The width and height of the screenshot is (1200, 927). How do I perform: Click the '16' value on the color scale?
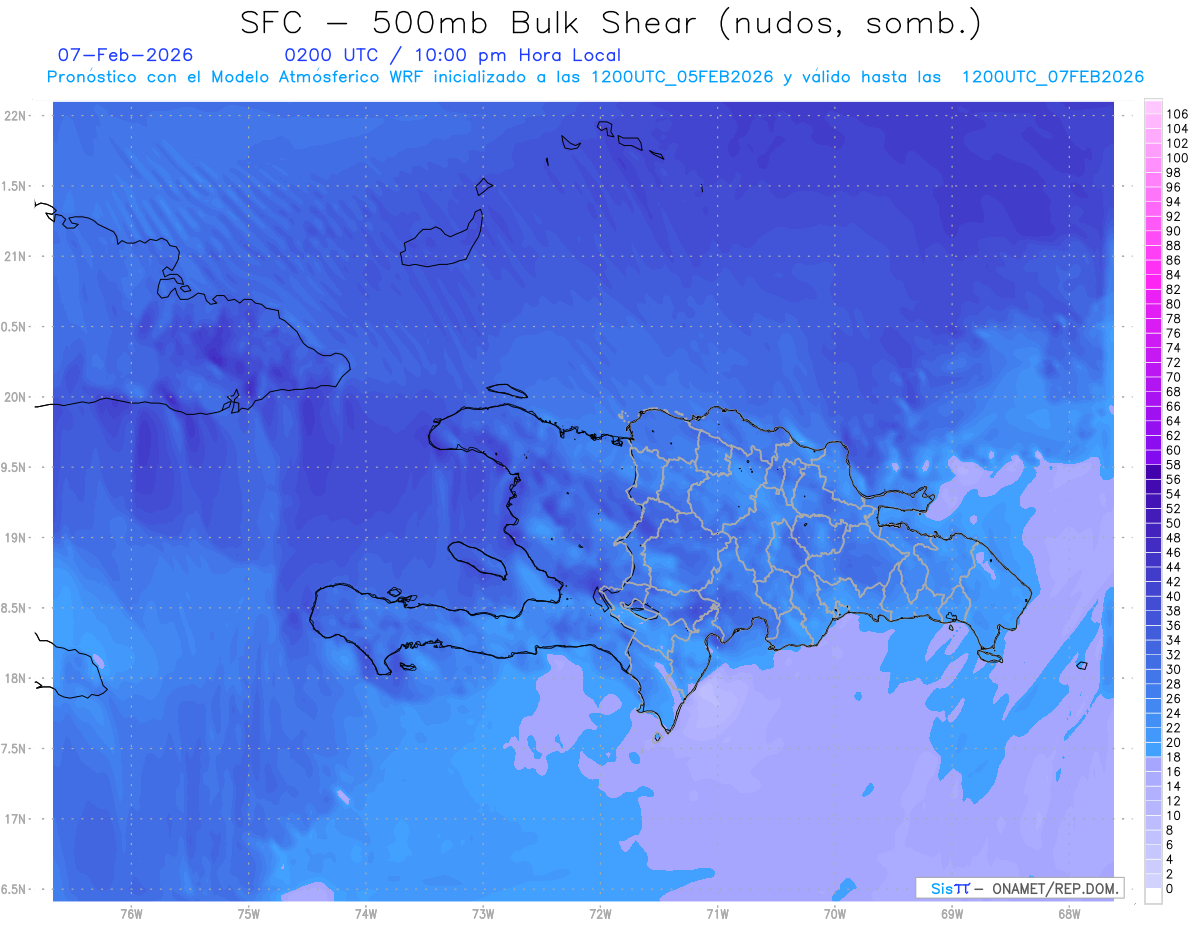coord(1173,772)
